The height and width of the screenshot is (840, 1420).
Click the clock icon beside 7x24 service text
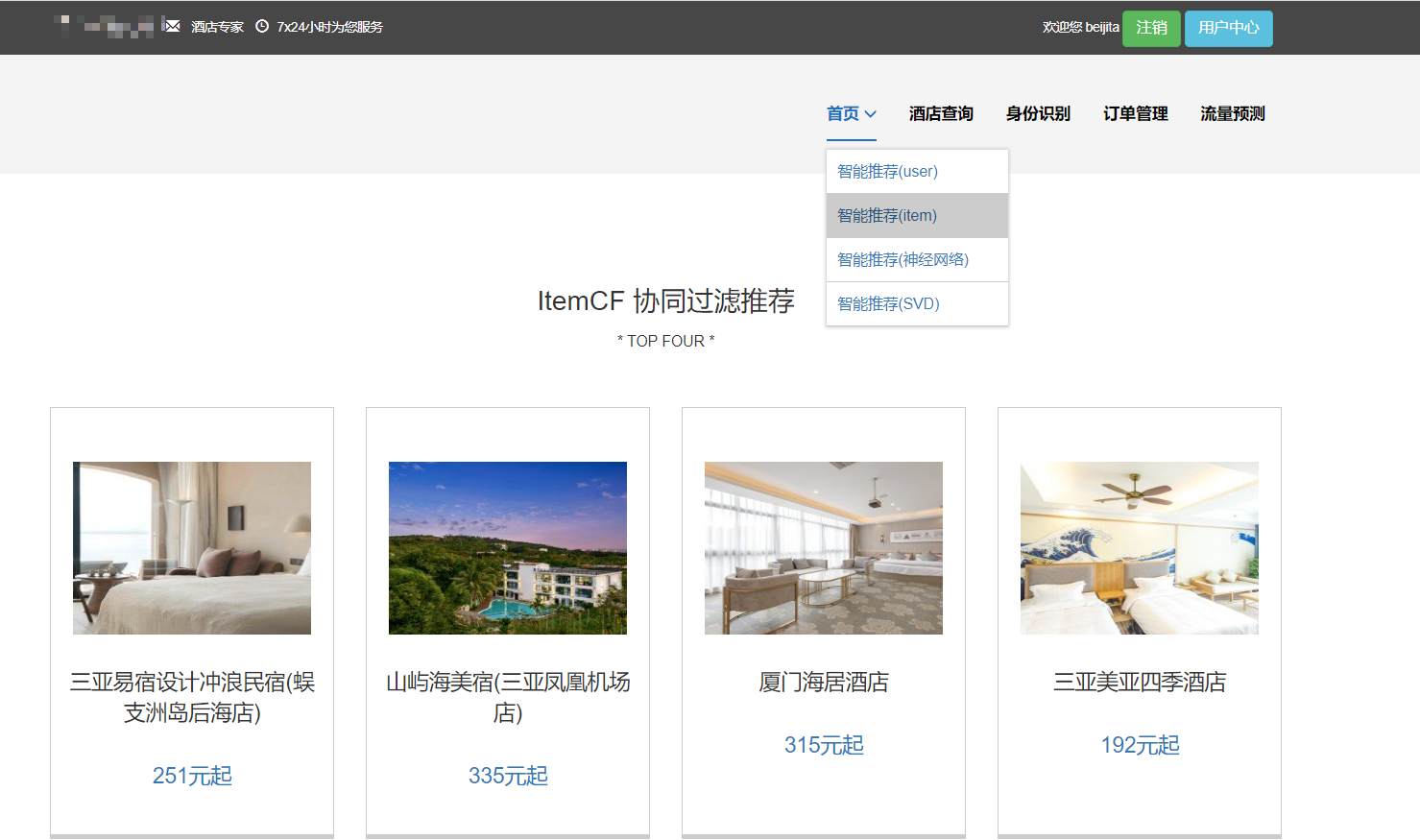[262, 26]
